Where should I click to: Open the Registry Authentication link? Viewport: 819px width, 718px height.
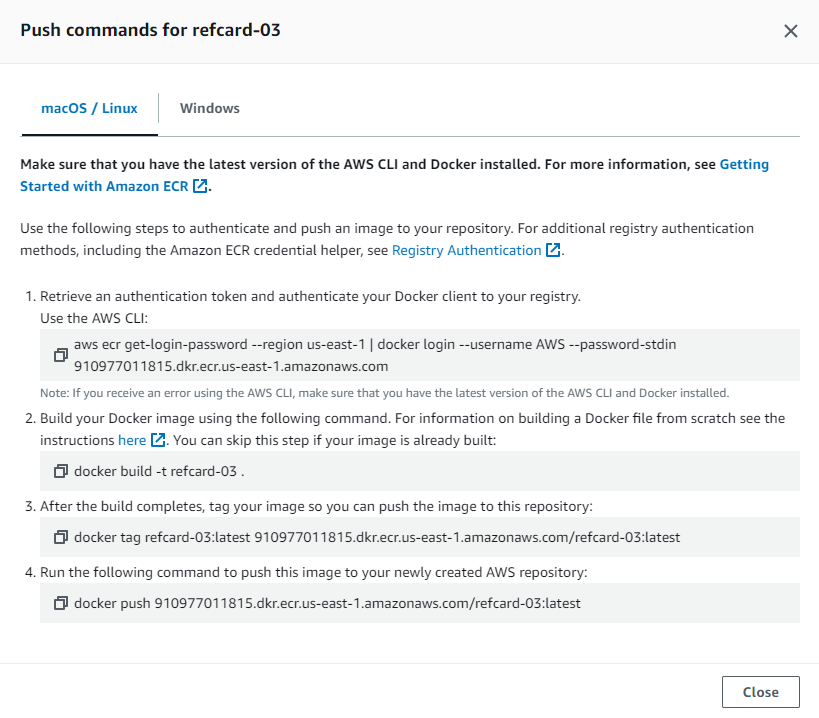[466, 250]
